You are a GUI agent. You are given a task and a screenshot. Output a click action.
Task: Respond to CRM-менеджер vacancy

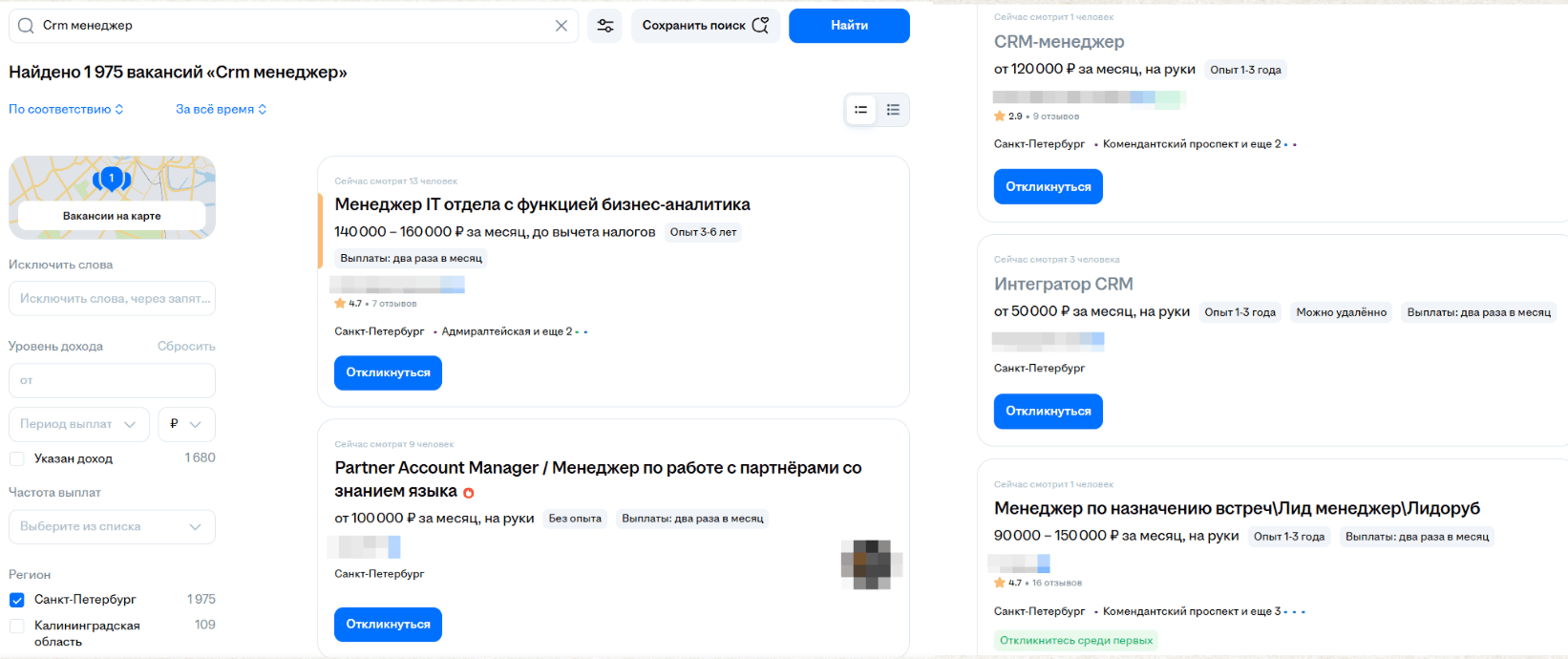tap(1048, 186)
